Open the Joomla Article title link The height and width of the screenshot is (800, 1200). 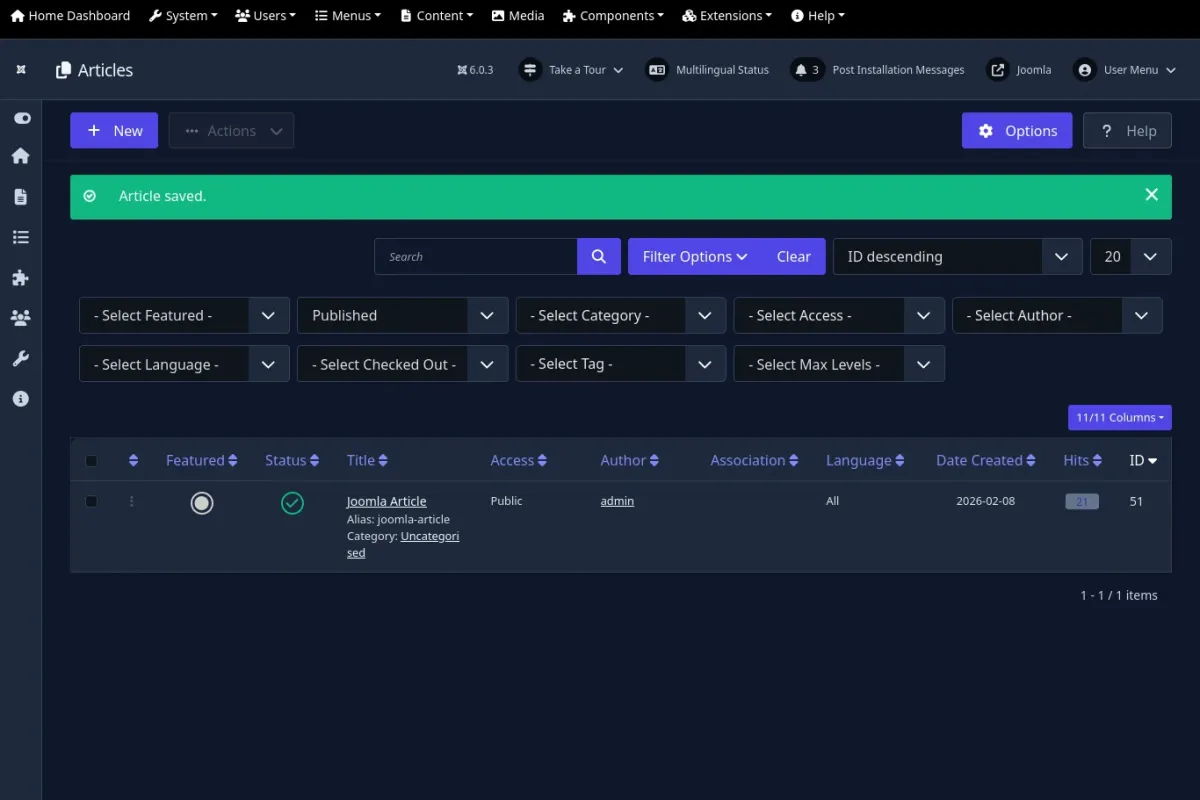(x=386, y=501)
